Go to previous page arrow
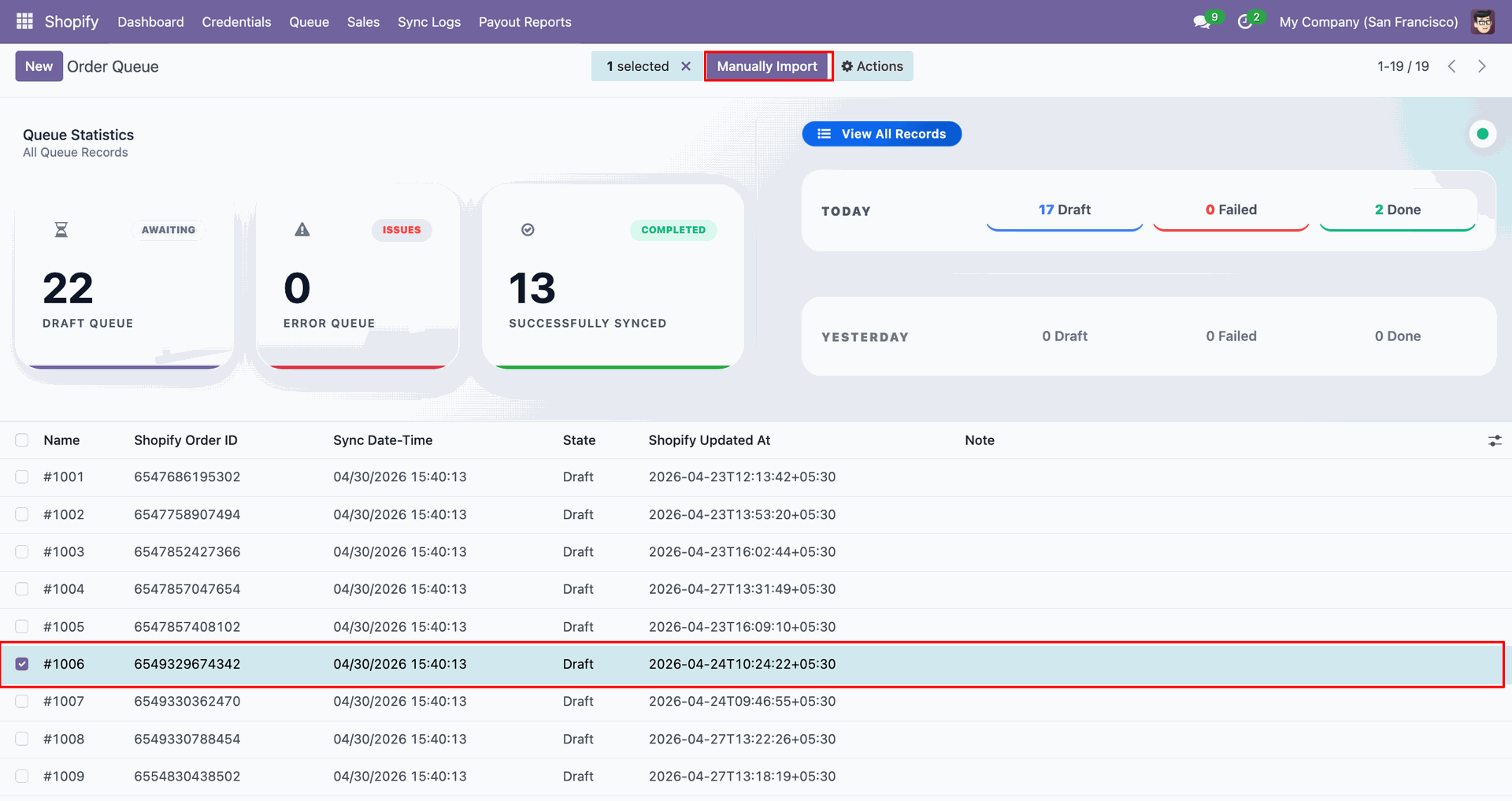Screen dimensions: 1512x801 click(1452, 66)
